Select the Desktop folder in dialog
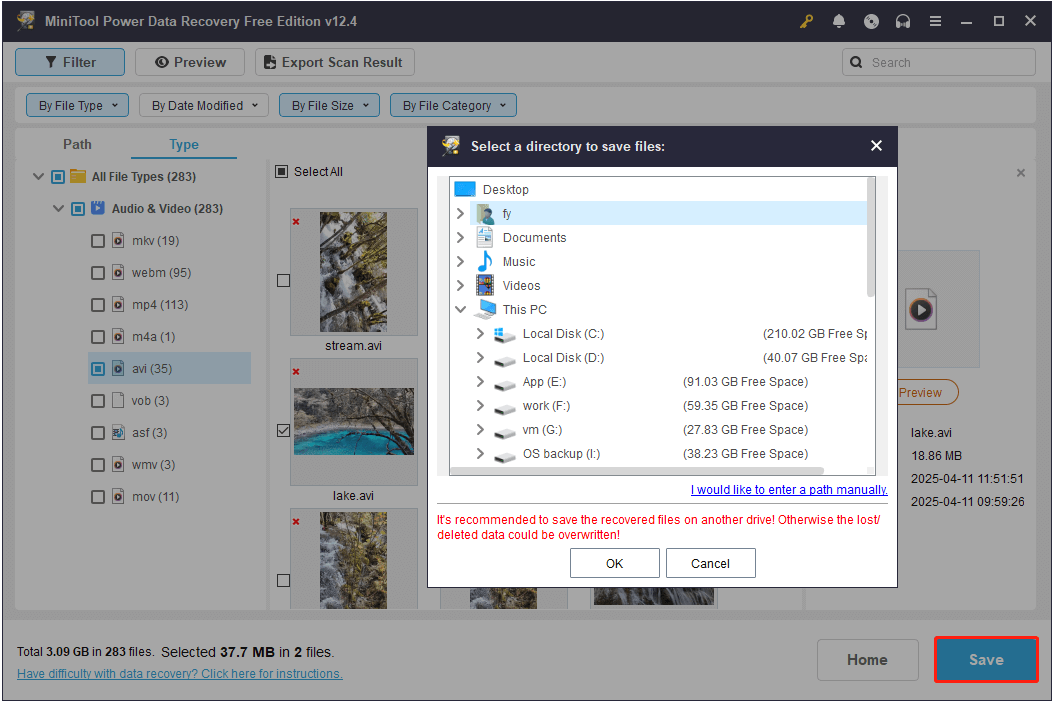Screen dimensions: 1055x704 [x=506, y=190]
